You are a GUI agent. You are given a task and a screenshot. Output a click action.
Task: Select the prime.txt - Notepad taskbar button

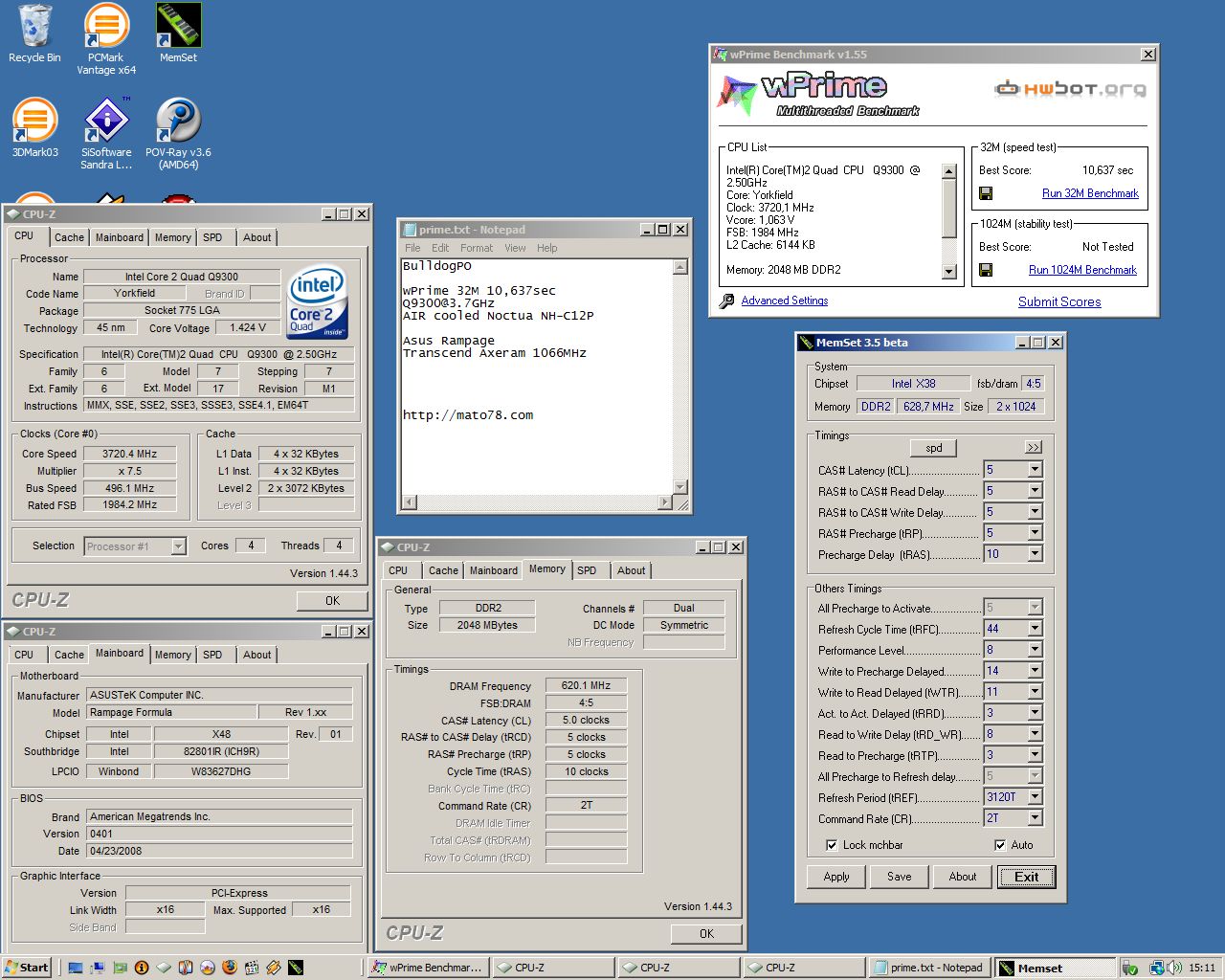(928, 968)
